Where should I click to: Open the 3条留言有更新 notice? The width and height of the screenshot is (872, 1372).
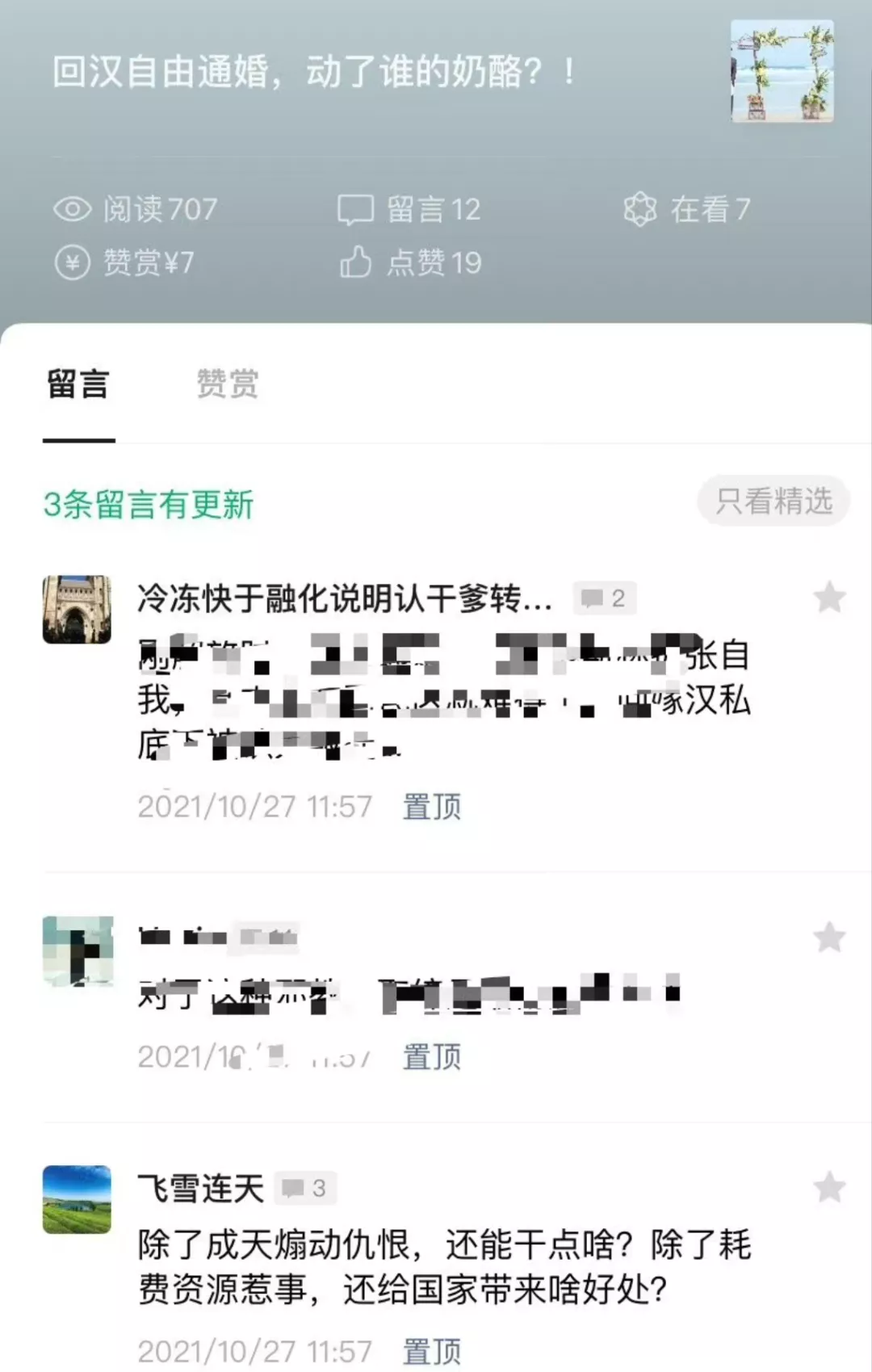click(x=149, y=505)
